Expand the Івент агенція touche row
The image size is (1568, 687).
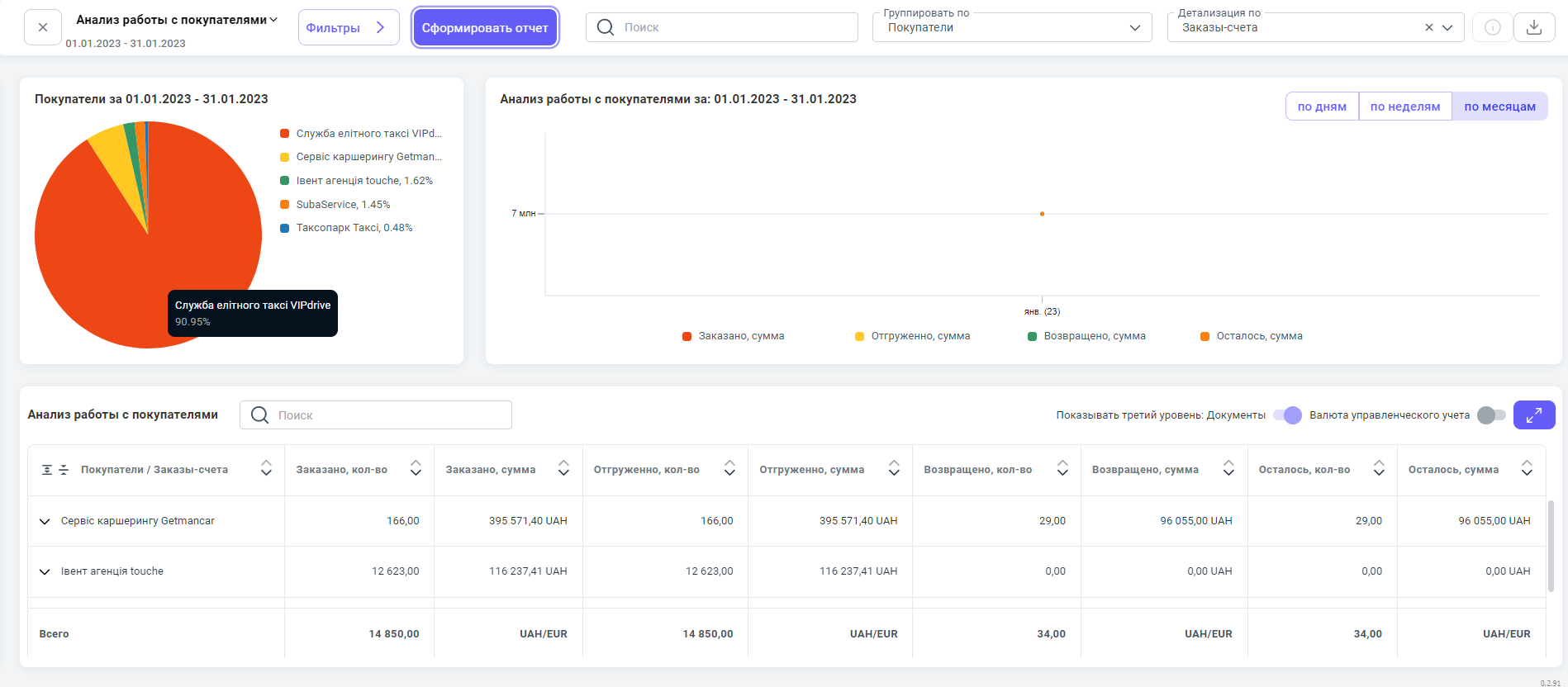click(45, 571)
